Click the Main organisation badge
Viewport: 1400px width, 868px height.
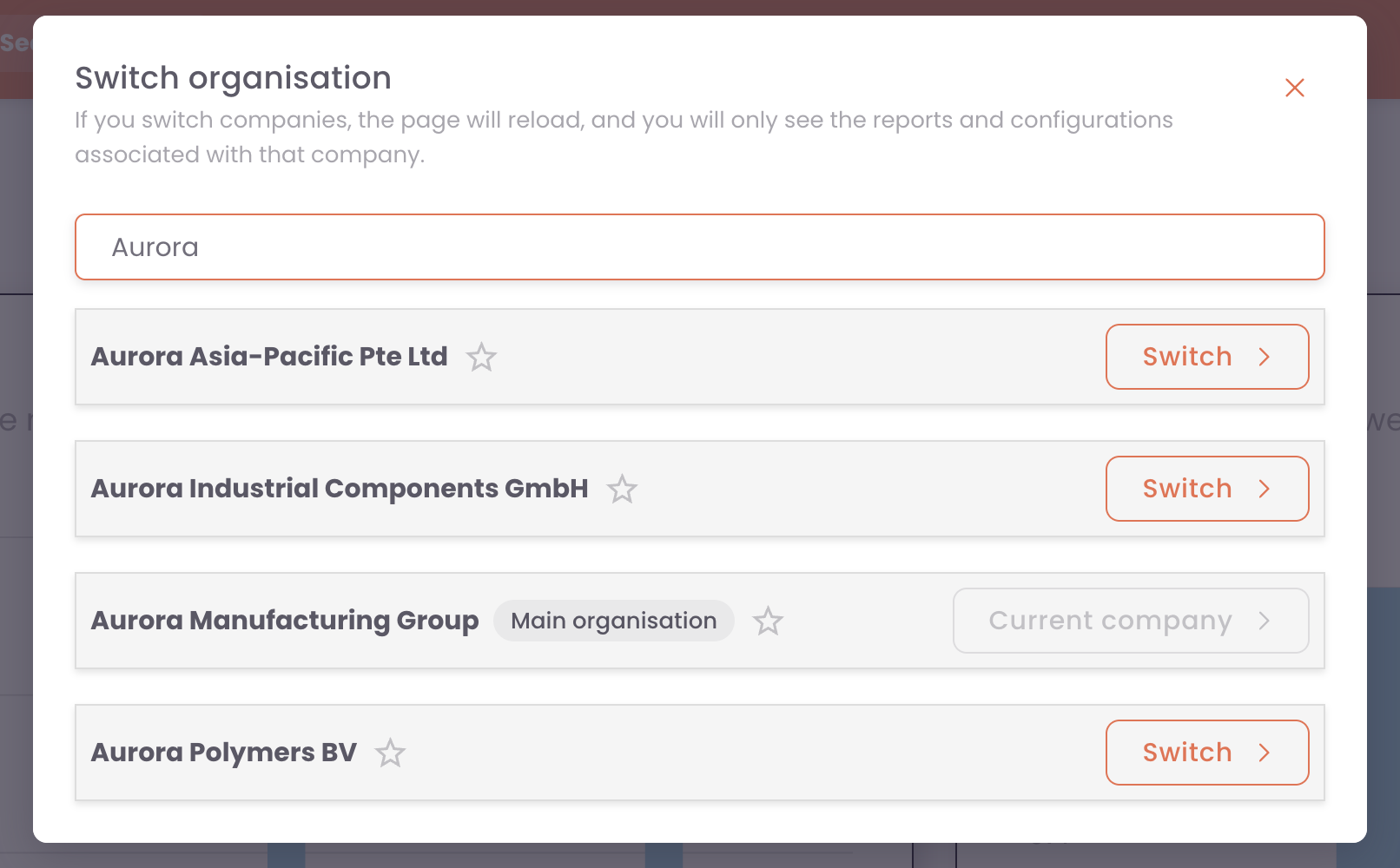point(614,621)
